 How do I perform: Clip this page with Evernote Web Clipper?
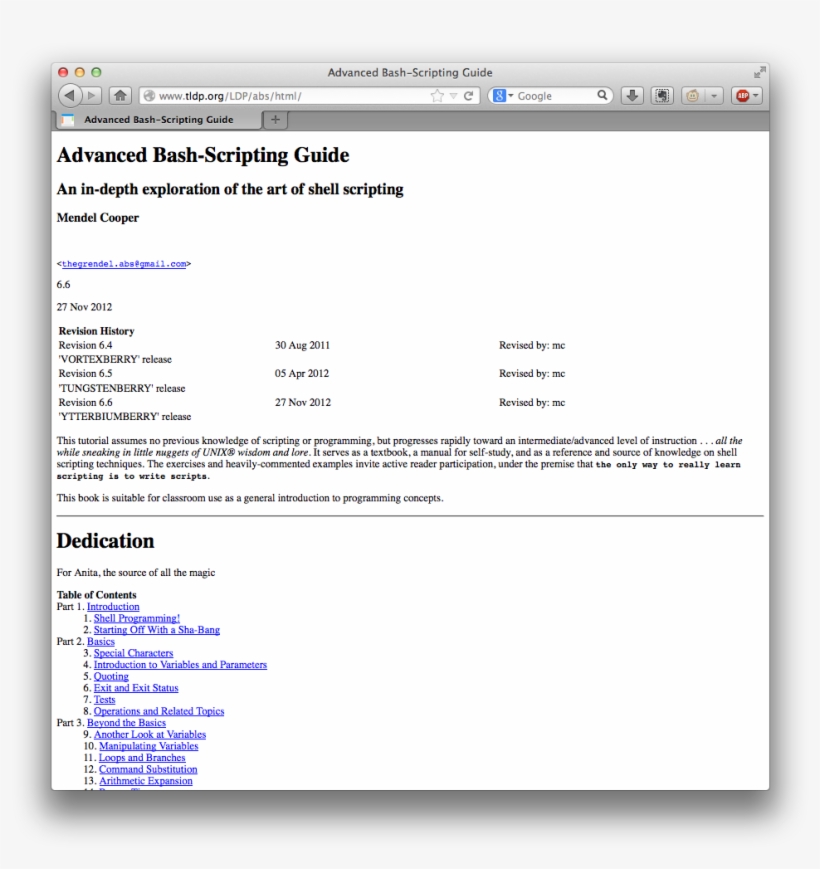click(x=662, y=95)
